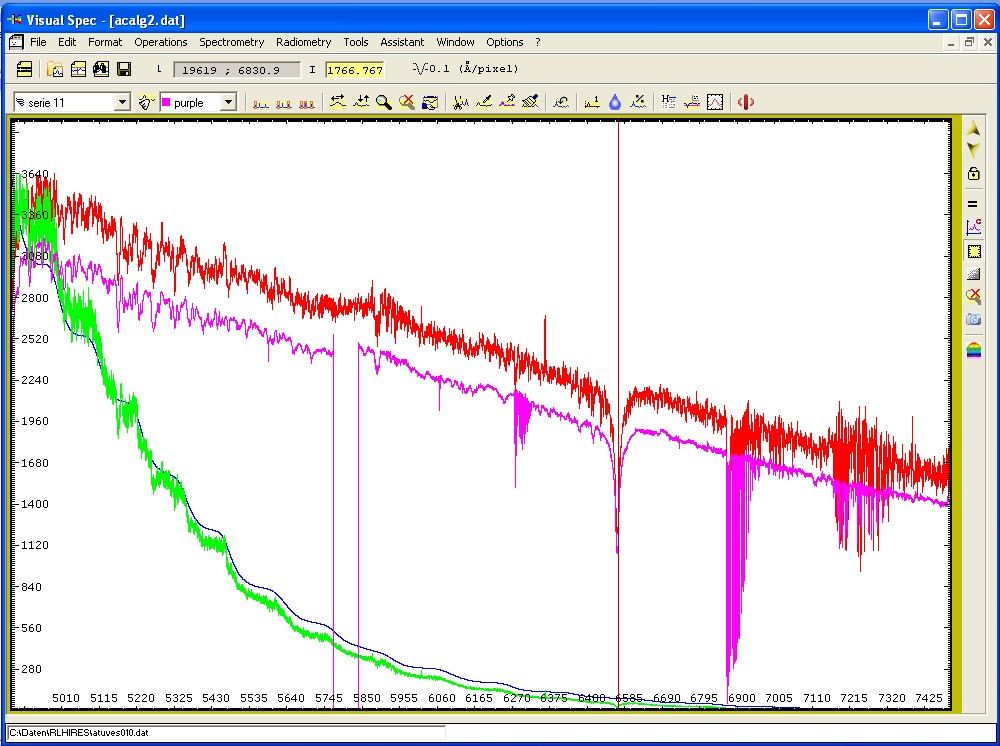Click the yellow intensity value field
The height and width of the screenshot is (746, 1000).
click(x=355, y=70)
